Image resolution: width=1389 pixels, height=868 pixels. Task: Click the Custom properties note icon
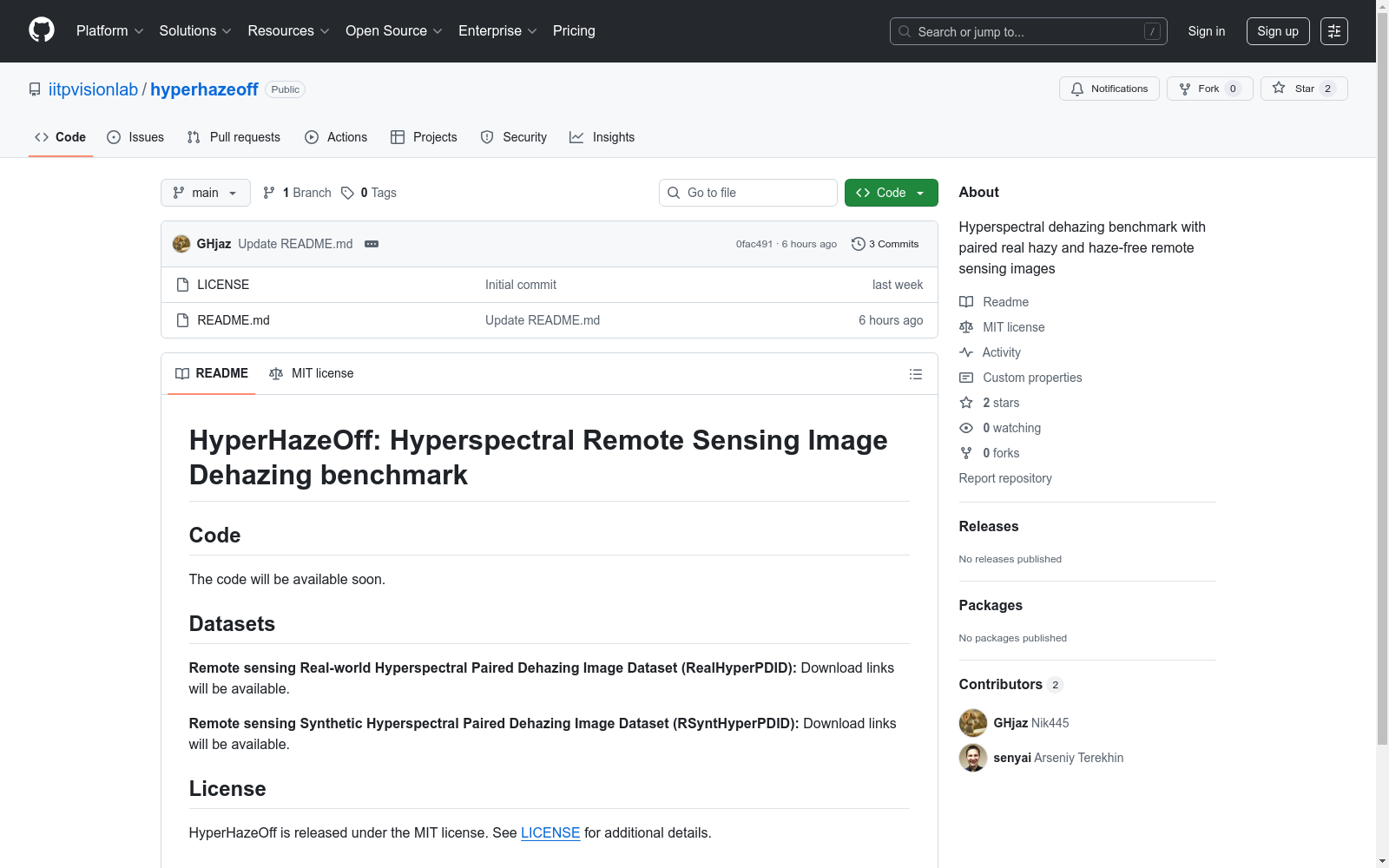click(x=966, y=378)
